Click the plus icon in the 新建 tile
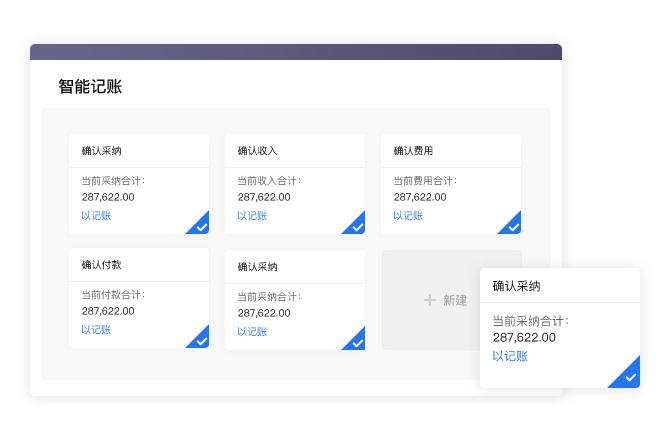 (x=430, y=300)
